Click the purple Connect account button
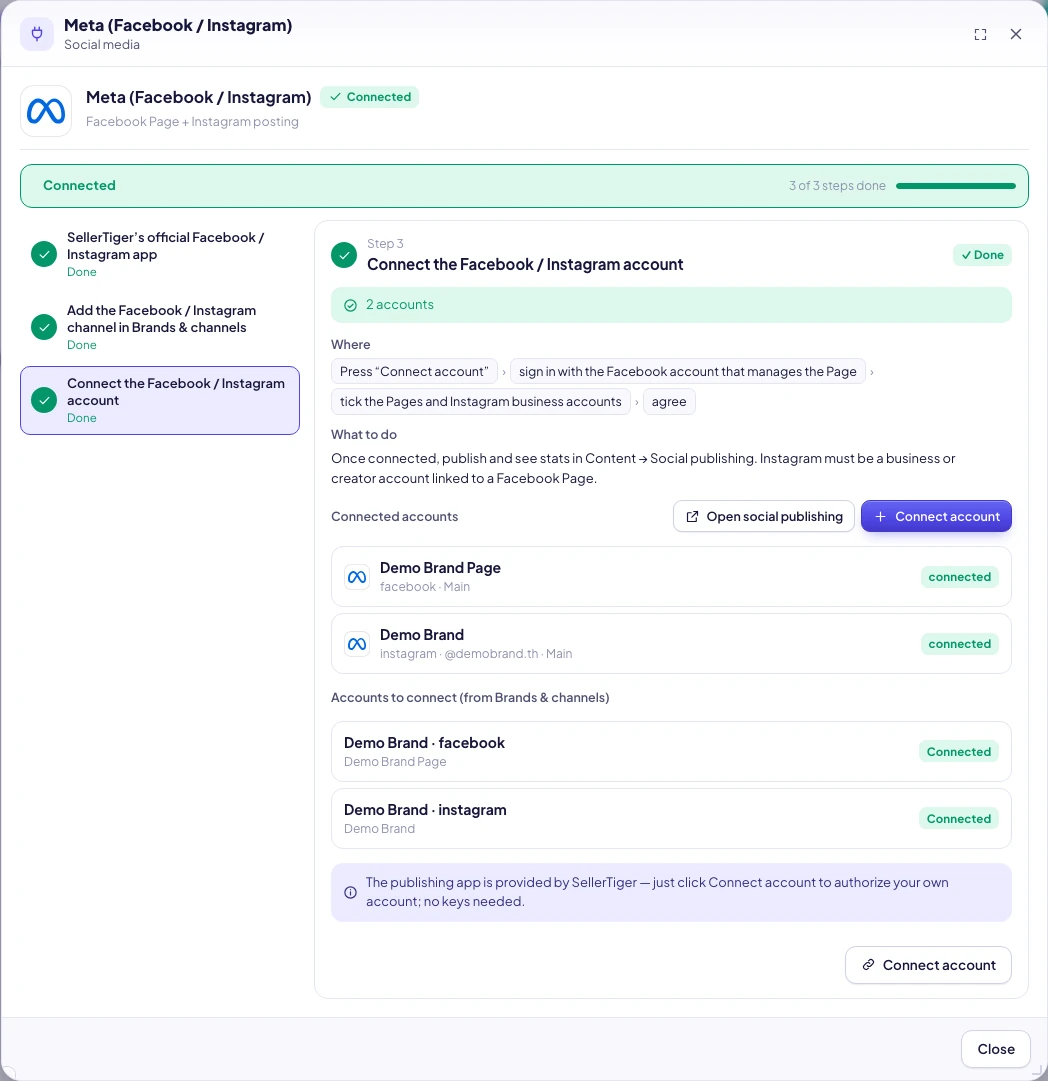The height and width of the screenshot is (1081, 1048). click(x=936, y=516)
